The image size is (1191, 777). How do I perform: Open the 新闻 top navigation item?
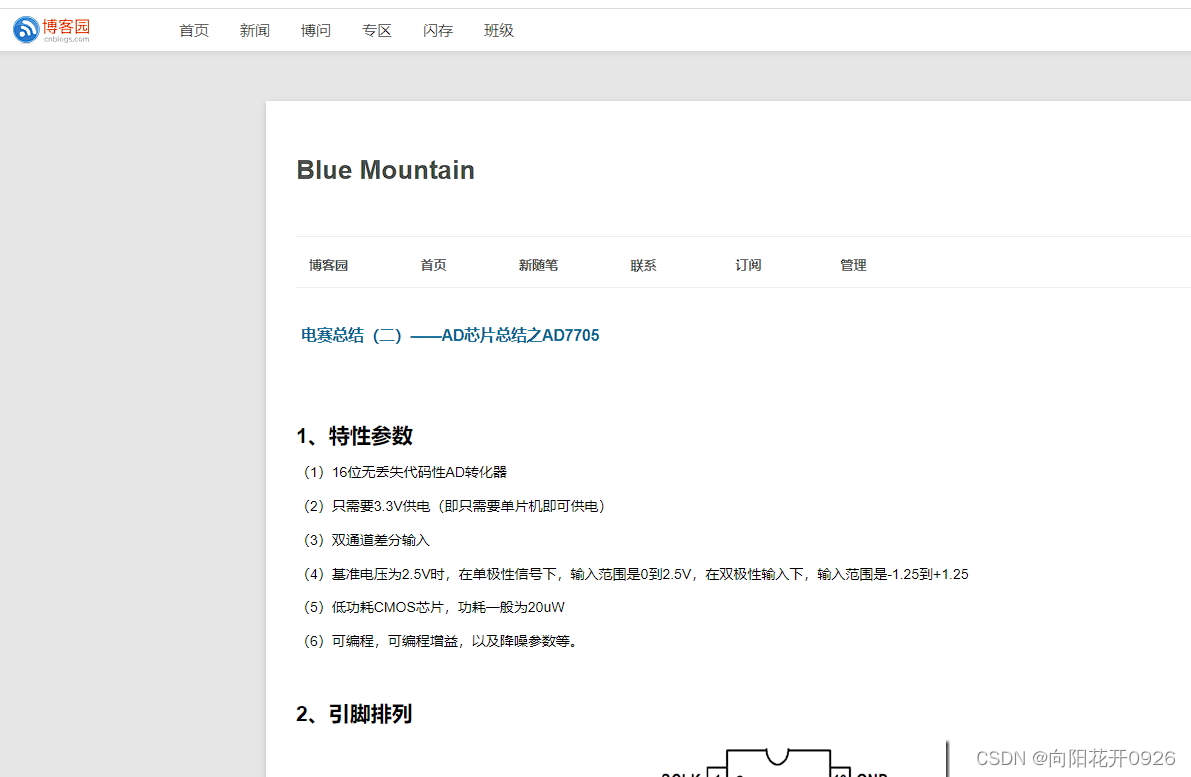click(254, 30)
